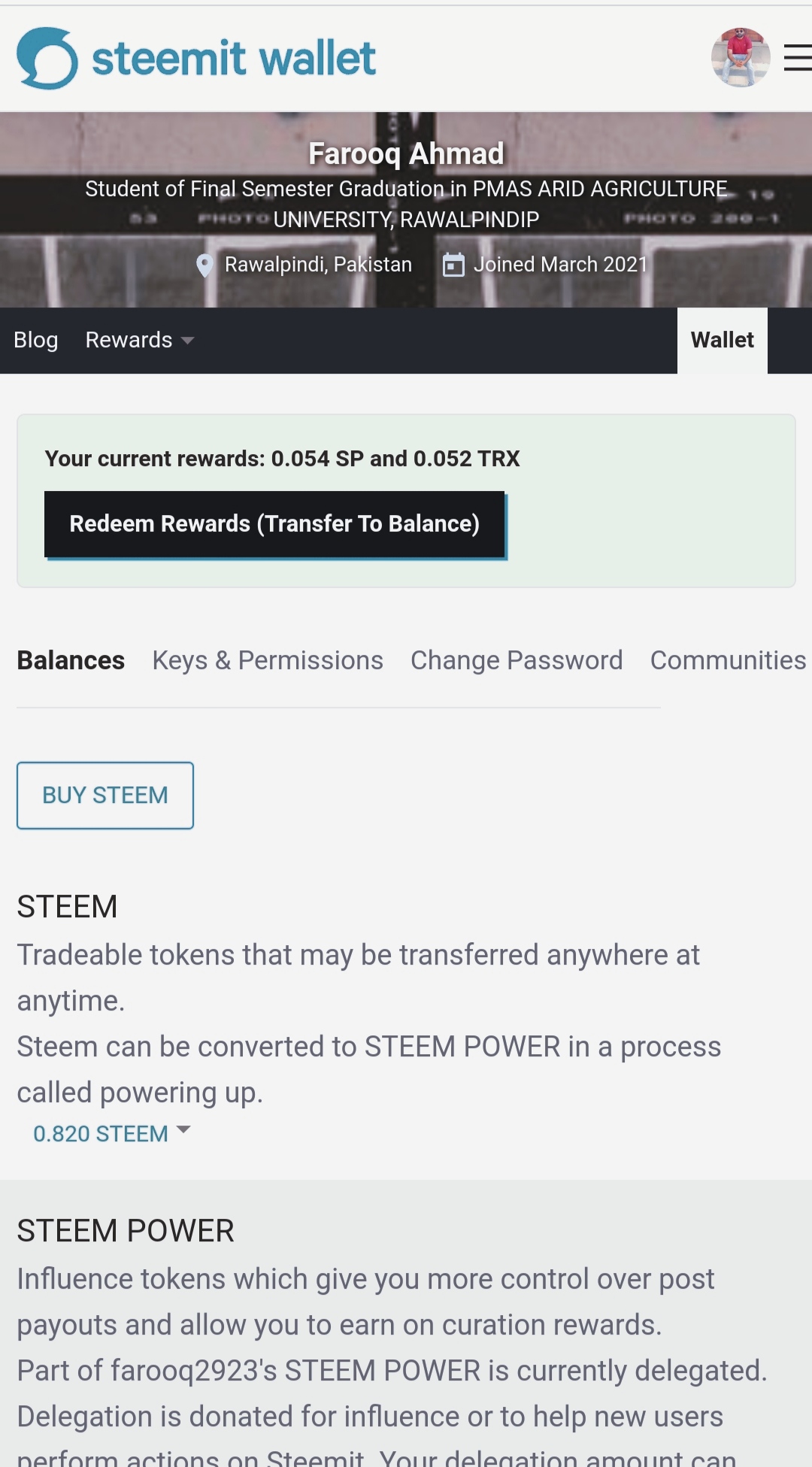Click the calendar icon beside Joined March 2021
Viewport: 812px width, 1467px height.
453,265
